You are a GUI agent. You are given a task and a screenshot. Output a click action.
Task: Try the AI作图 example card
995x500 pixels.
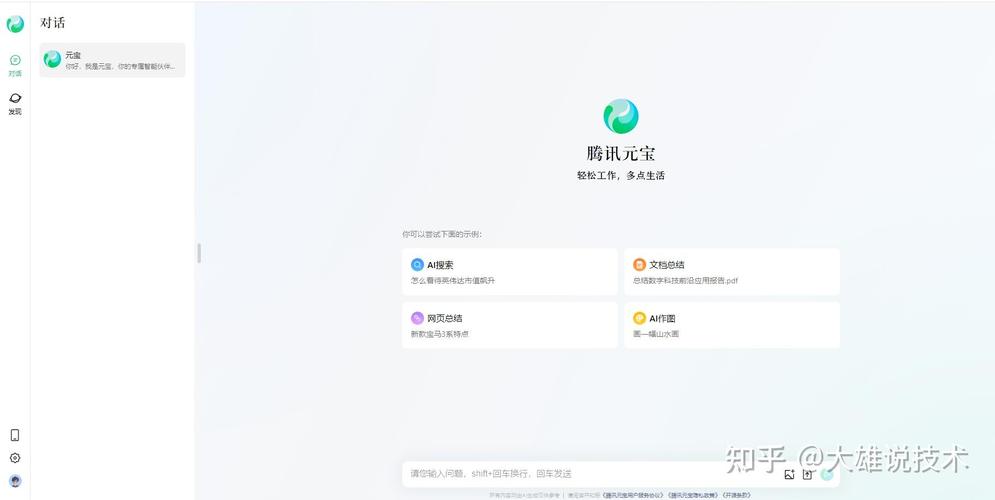(x=732, y=326)
